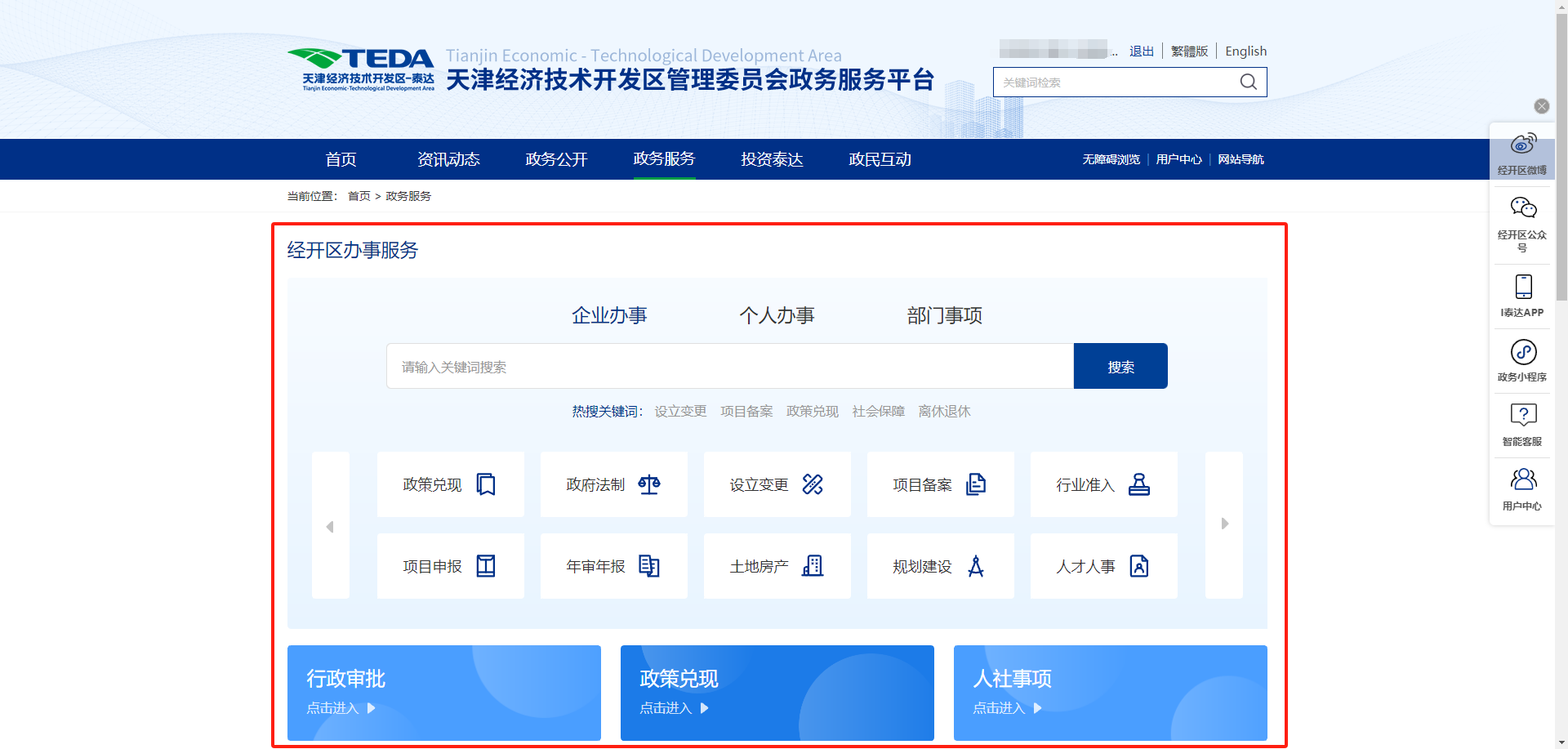Select hot keyword 离休退休
1568x749 pixels.
(945, 411)
